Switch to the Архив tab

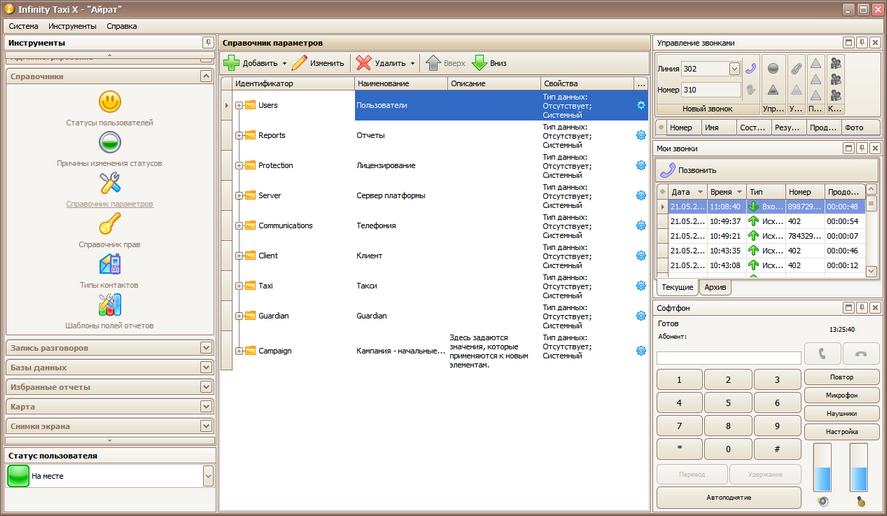(x=715, y=287)
